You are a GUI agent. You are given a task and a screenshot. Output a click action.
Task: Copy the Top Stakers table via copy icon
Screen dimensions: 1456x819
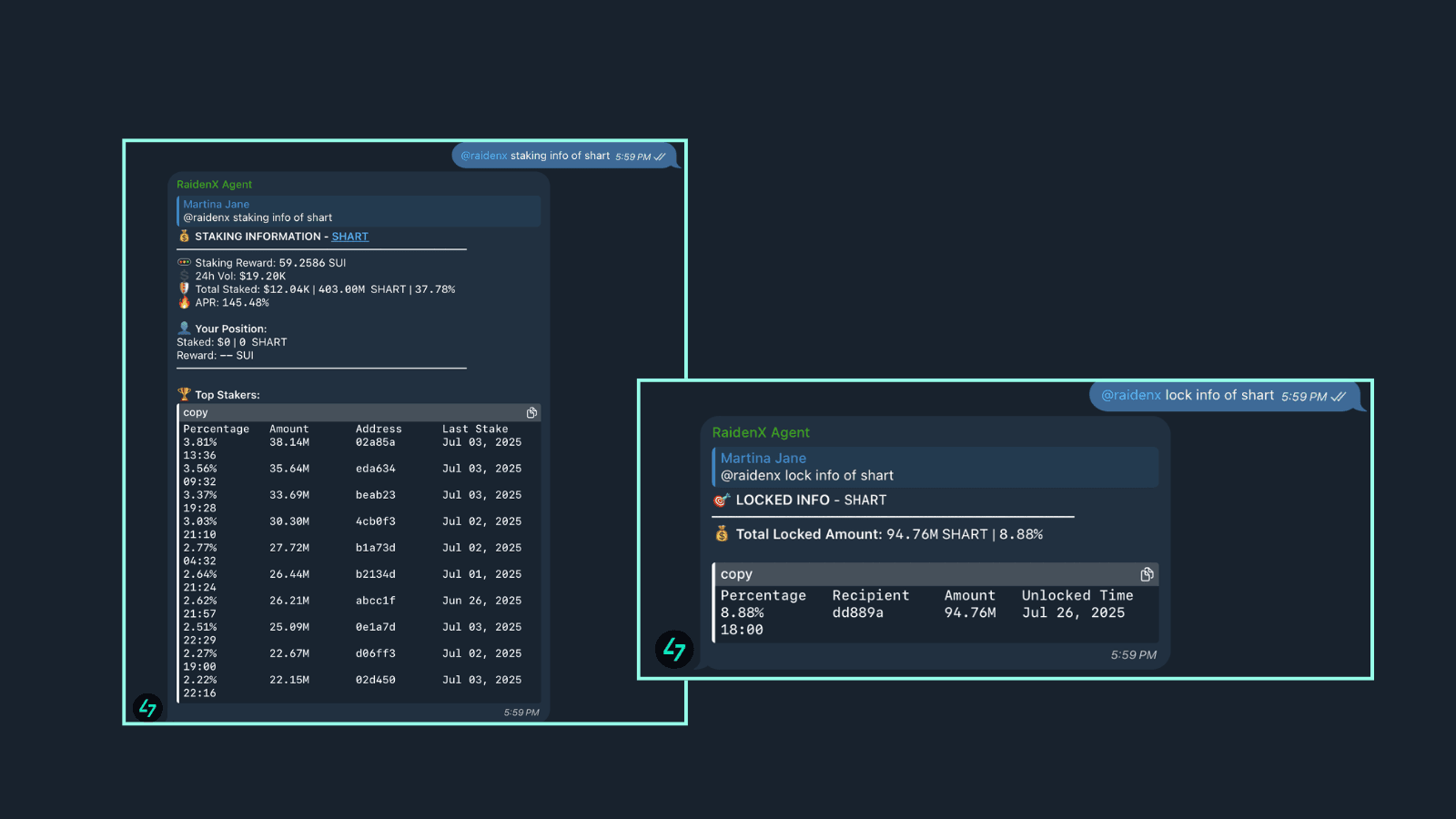(531, 412)
